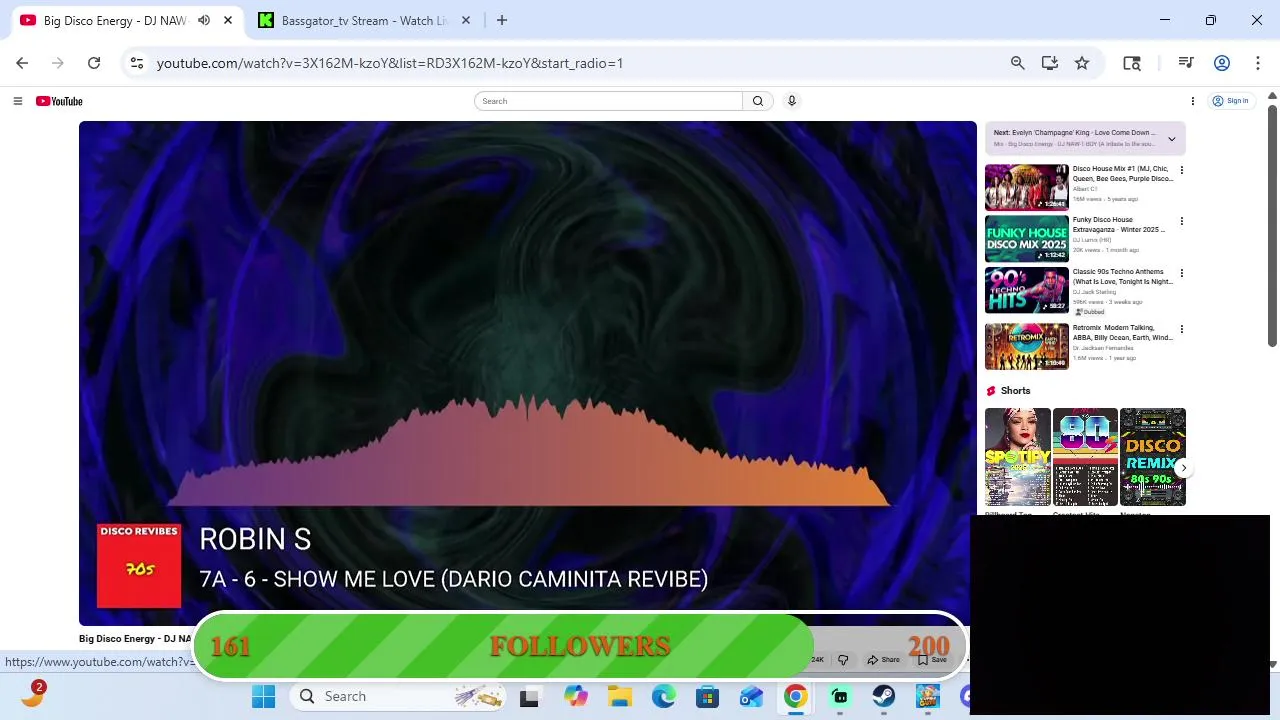Open options menu for Classic 90s Techno Anthems
Image resolution: width=1280 pixels, height=720 pixels.
(x=1181, y=273)
